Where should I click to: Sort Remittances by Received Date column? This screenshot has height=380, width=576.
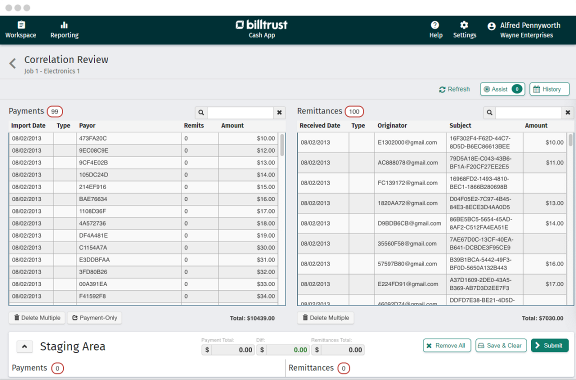[320, 126]
